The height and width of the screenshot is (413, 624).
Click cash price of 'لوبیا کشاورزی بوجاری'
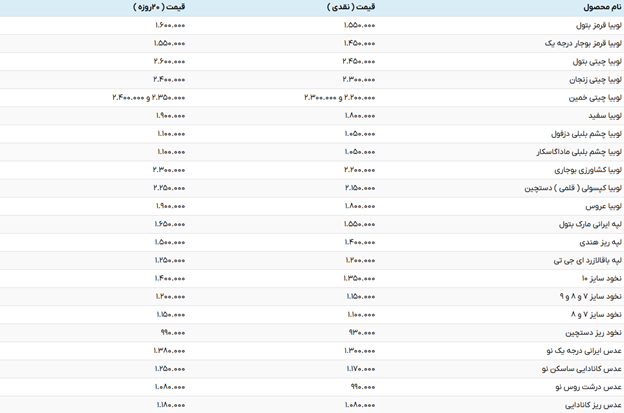(359, 170)
